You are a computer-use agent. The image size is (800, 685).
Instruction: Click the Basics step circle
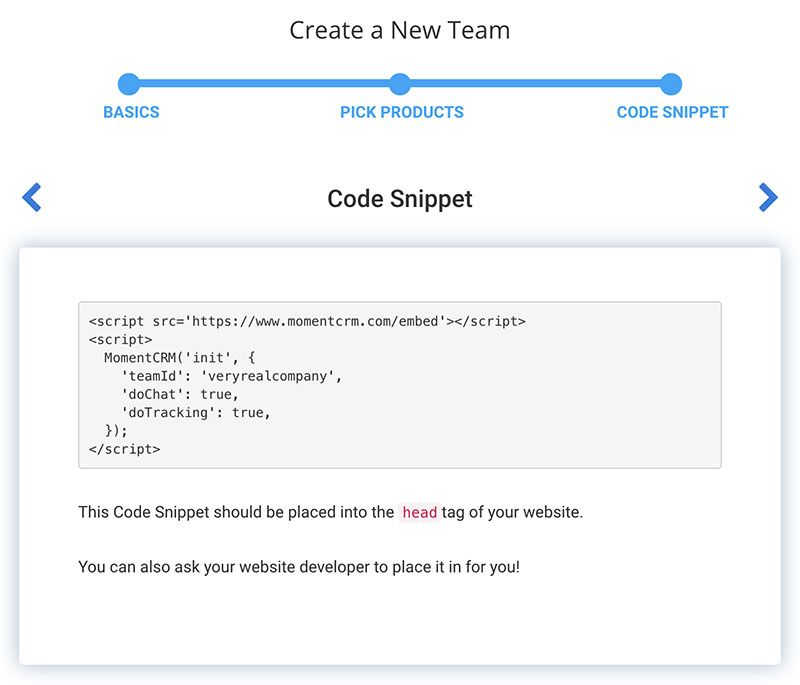coord(128,84)
